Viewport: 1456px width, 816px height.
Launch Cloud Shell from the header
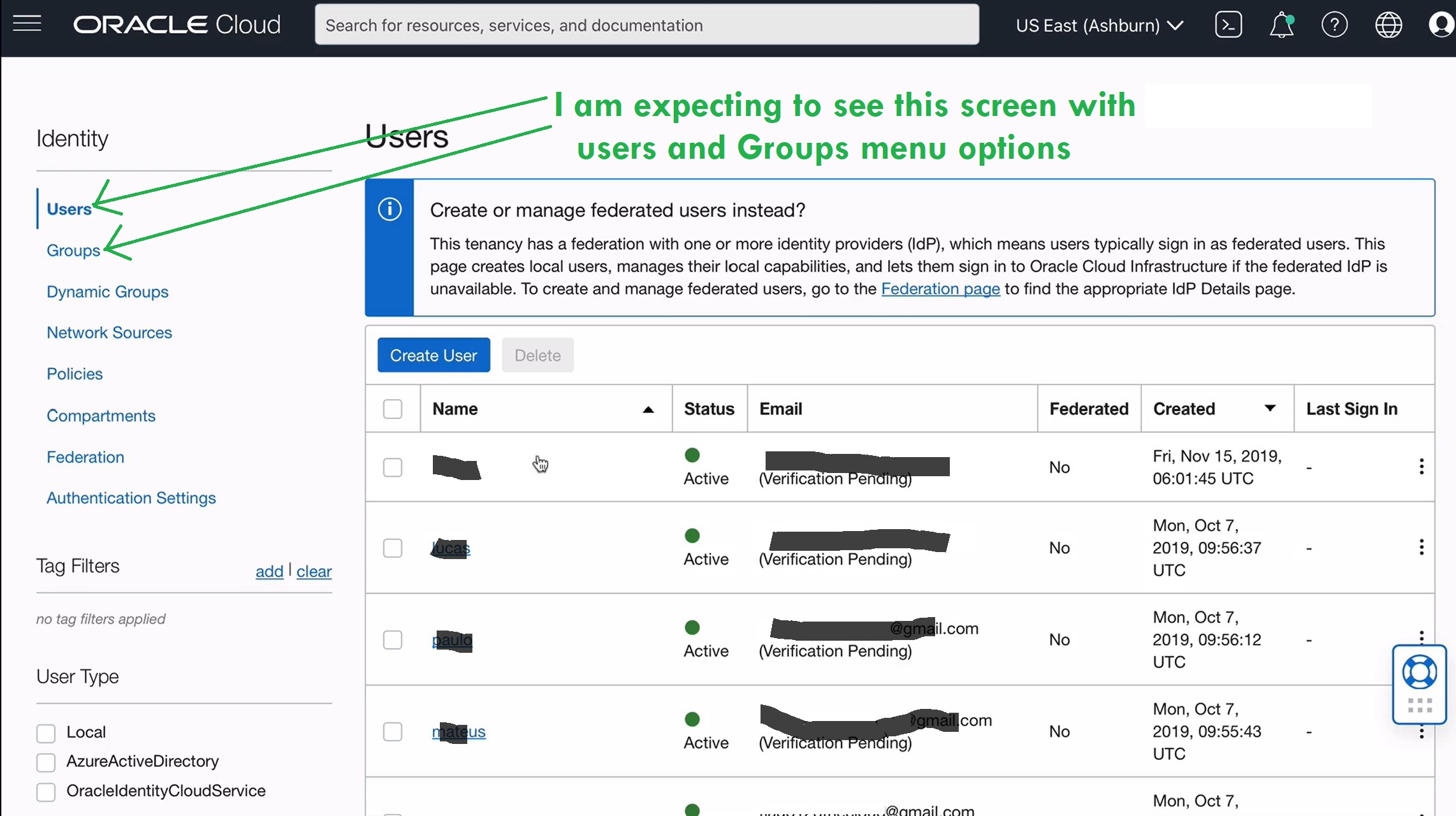[1228, 25]
